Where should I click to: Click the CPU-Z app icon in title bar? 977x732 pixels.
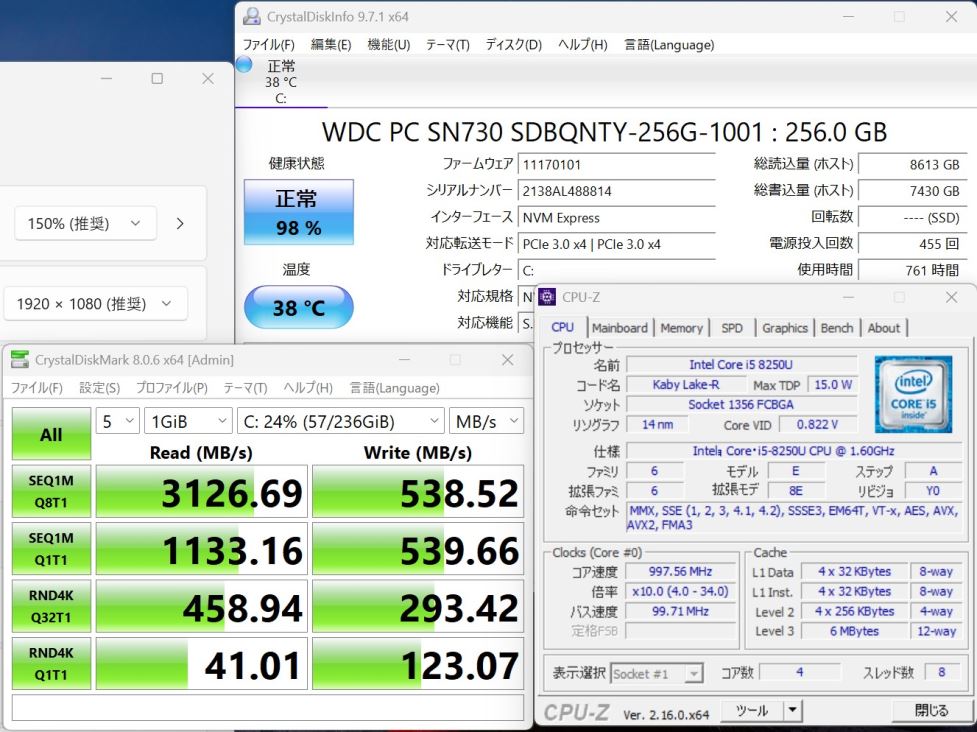[546, 297]
